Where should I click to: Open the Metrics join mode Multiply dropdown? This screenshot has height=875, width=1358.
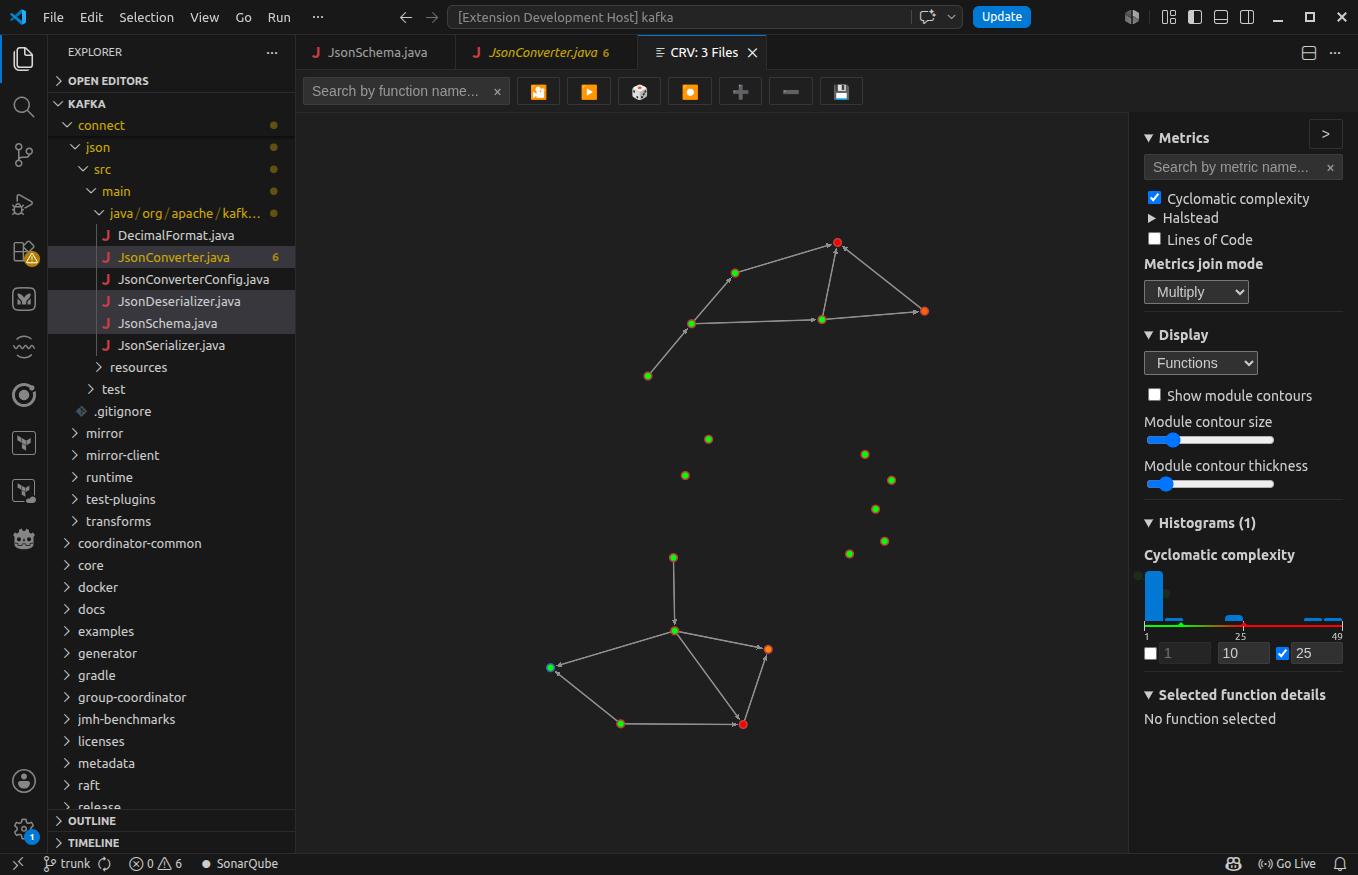[x=1196, y=292]
